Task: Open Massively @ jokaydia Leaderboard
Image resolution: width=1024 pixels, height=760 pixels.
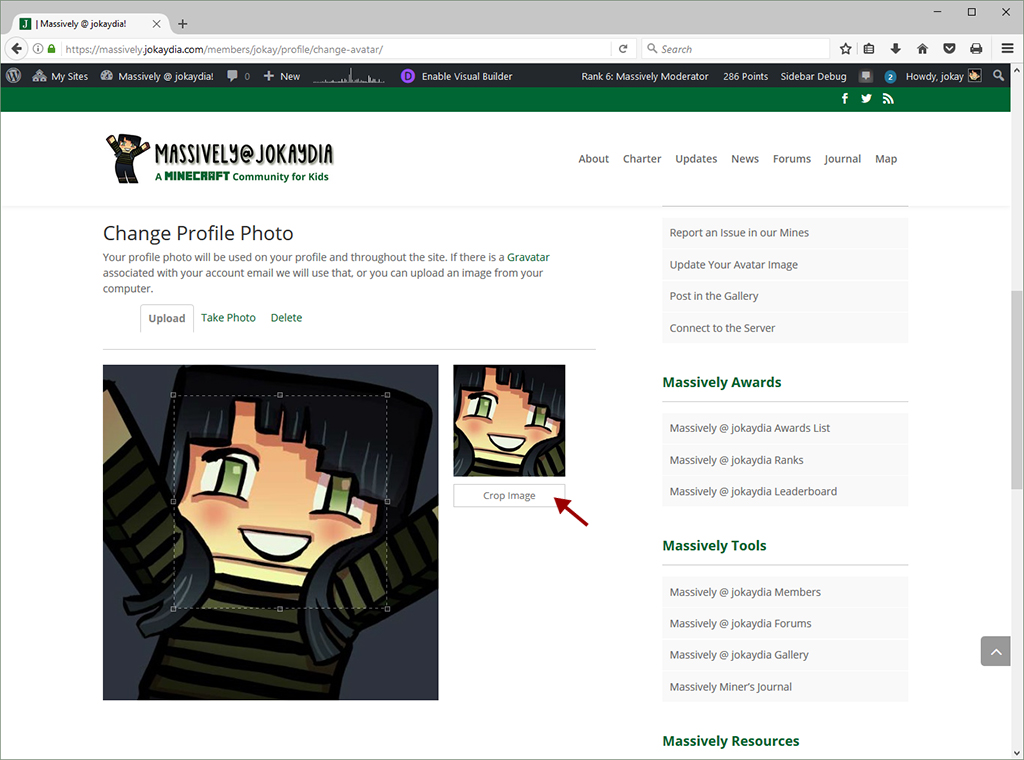Action: pos(785,491)
